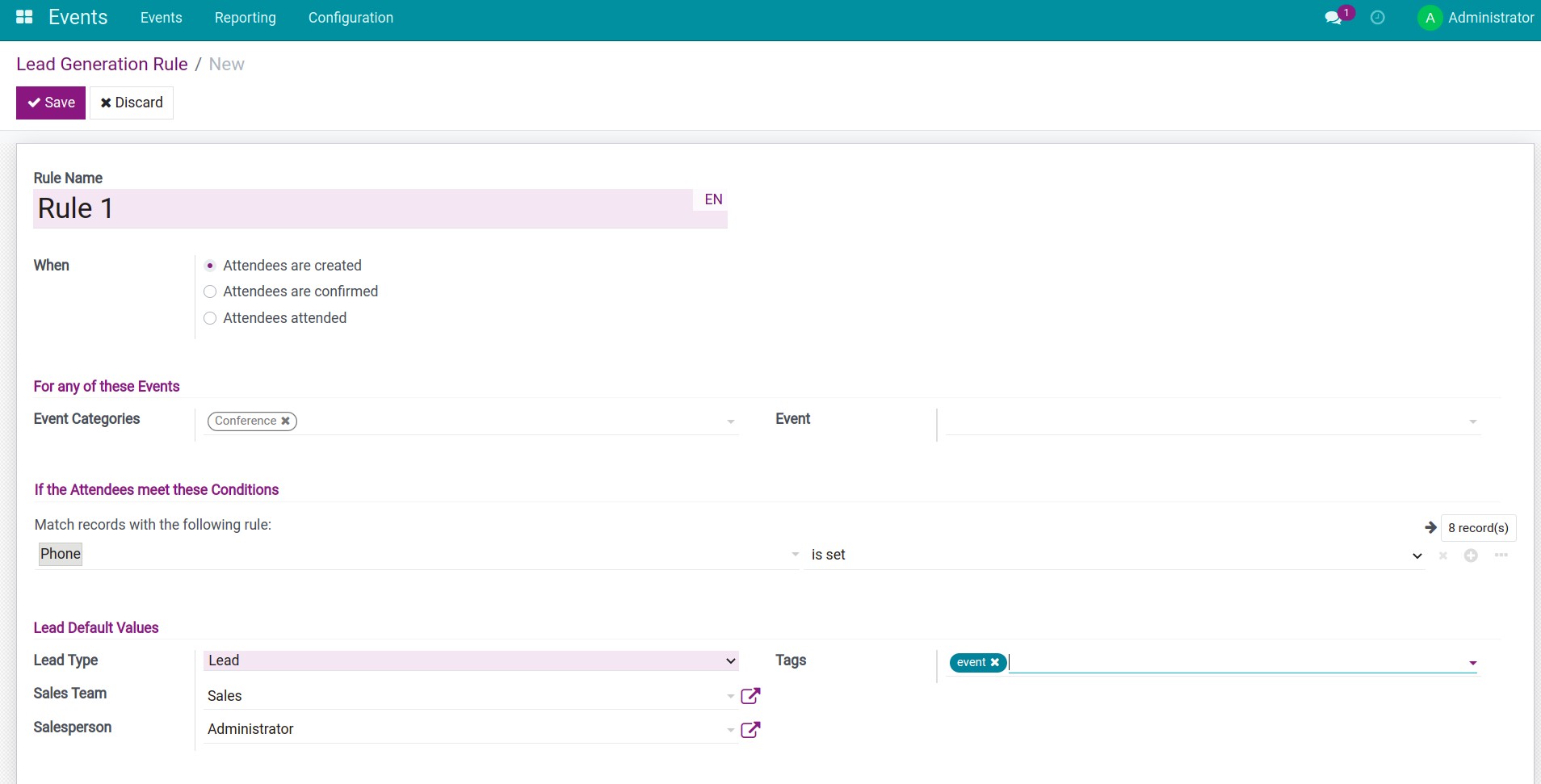
Task: Remove the event tag
Action: point(995,662)
